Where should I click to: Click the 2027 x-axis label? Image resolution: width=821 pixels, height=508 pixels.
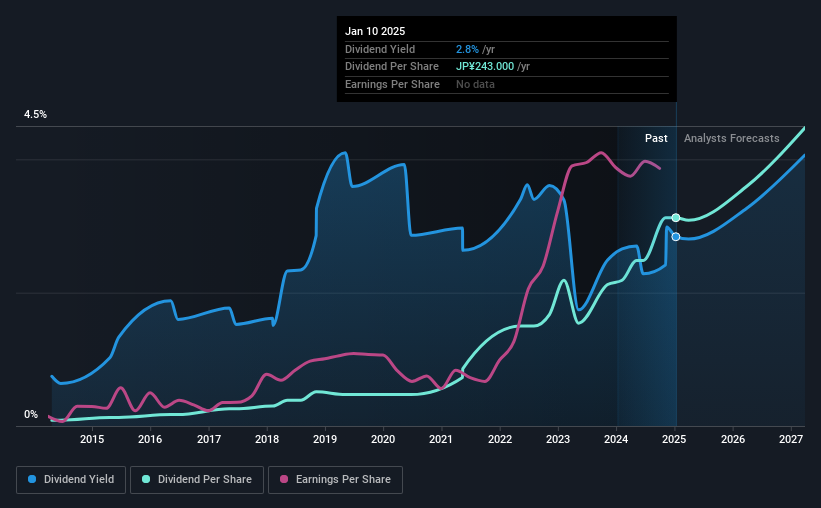point(791,439)
